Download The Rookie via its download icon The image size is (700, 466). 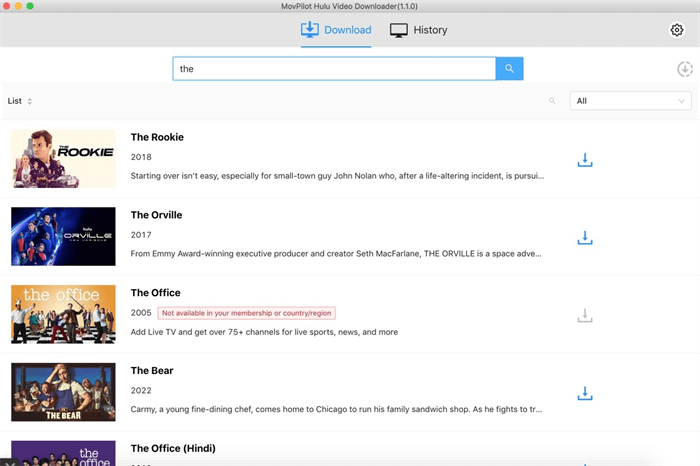click(x=585, y=160)
